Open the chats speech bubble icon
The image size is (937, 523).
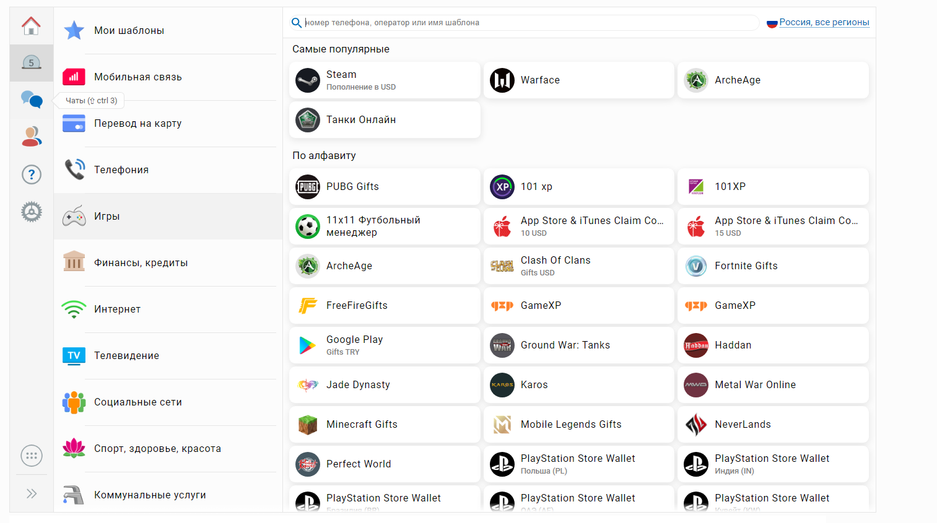[31, 99]
